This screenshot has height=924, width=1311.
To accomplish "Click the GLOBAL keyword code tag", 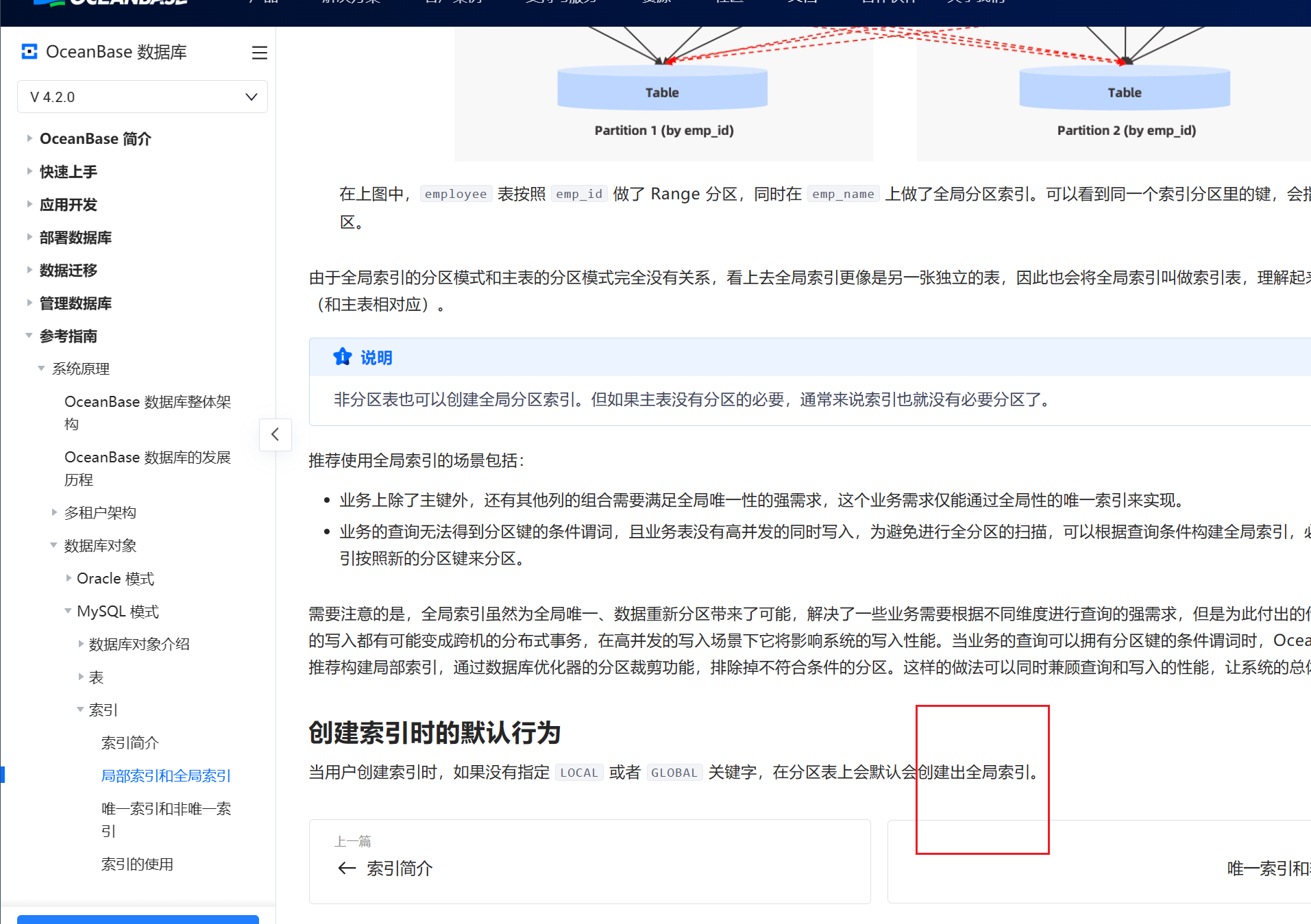I will pyautogui.click(x=674, y=773).
